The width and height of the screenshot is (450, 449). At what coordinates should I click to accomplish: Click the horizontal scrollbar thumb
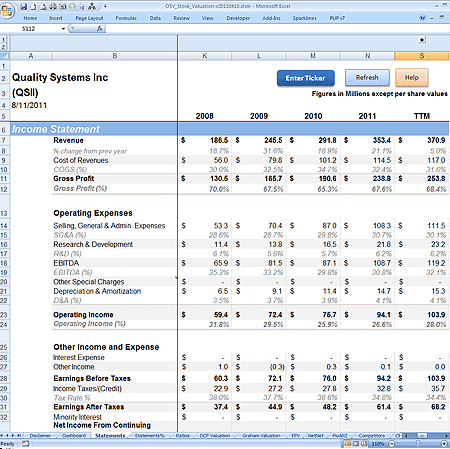[422, 435]
